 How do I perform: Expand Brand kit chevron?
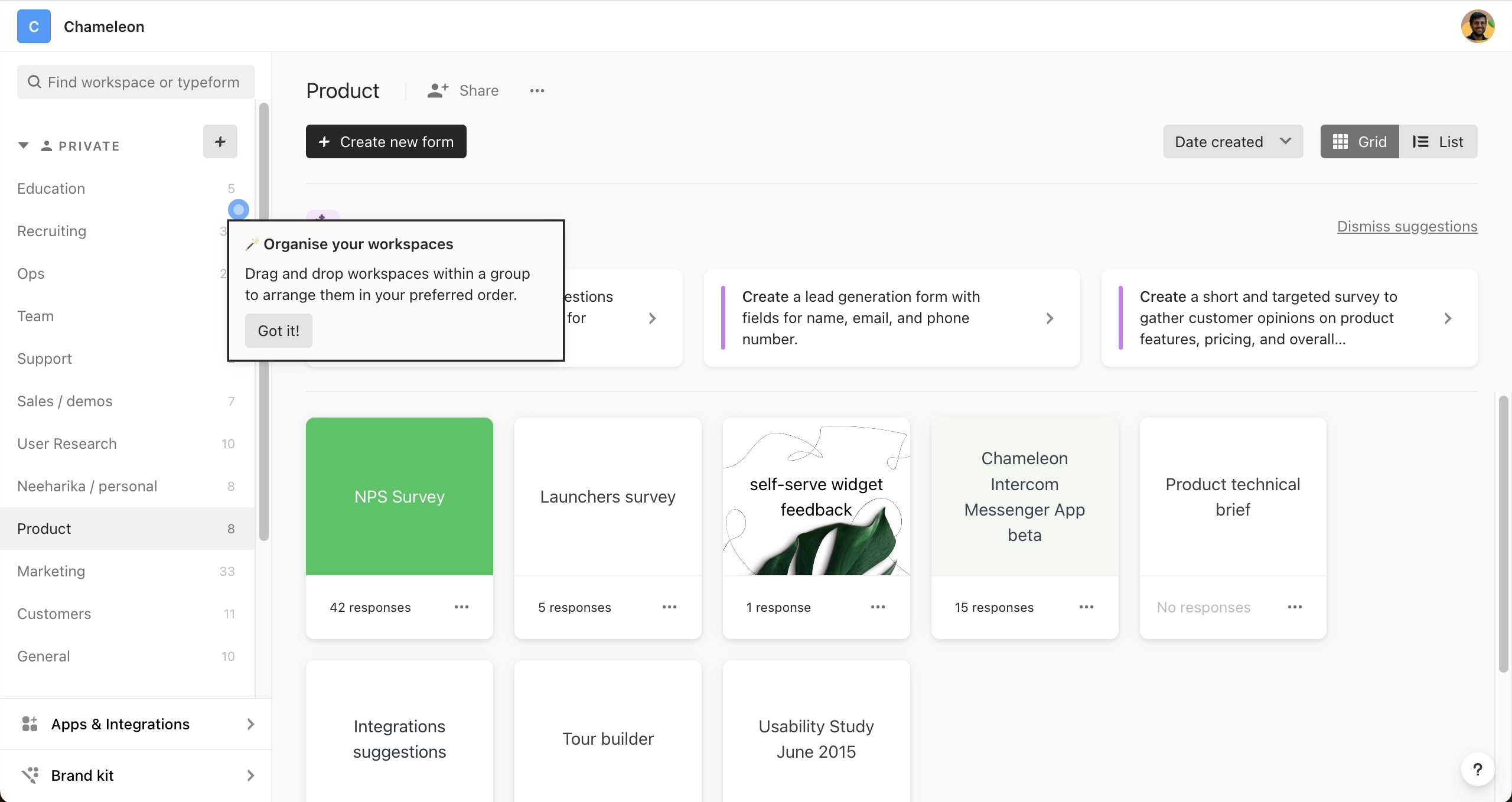pos(250,775)
